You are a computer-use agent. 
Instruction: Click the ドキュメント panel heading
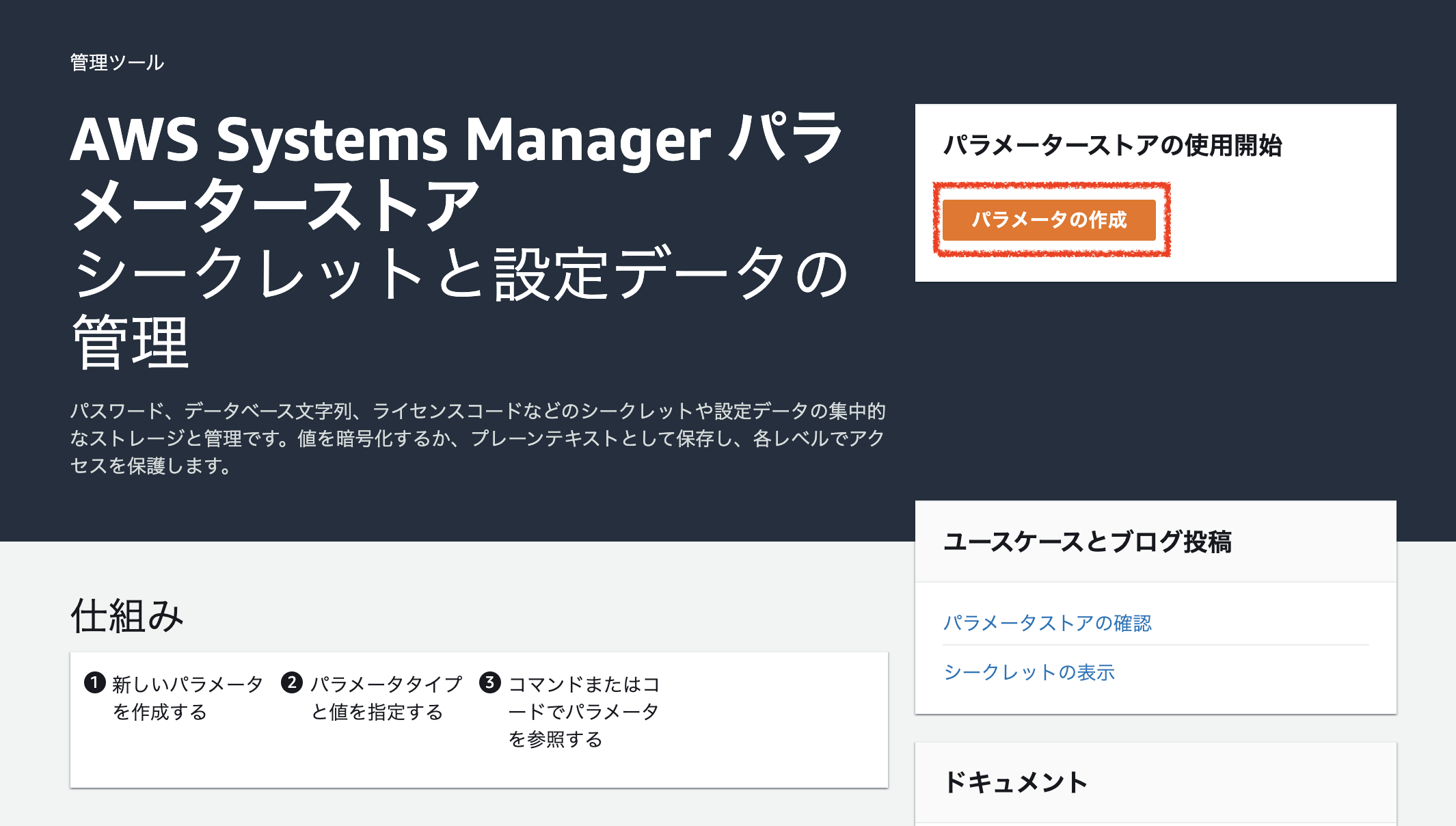1015,782
